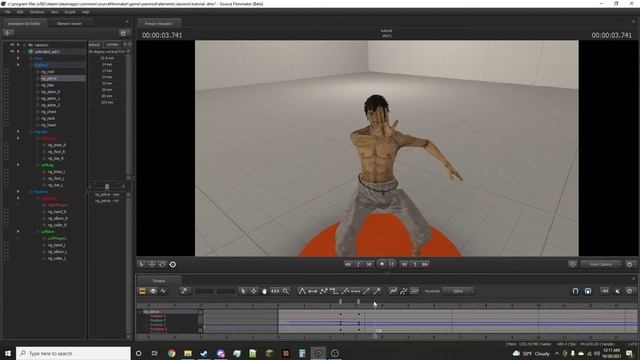The image size is (640, 360).
Task: Switch to the Element Viewer tab
Action: (69, 23)
